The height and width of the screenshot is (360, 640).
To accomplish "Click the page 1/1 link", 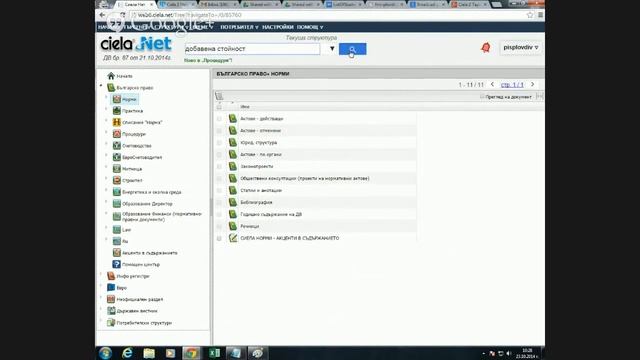I will pyautogui.click(x=512, y=84).
